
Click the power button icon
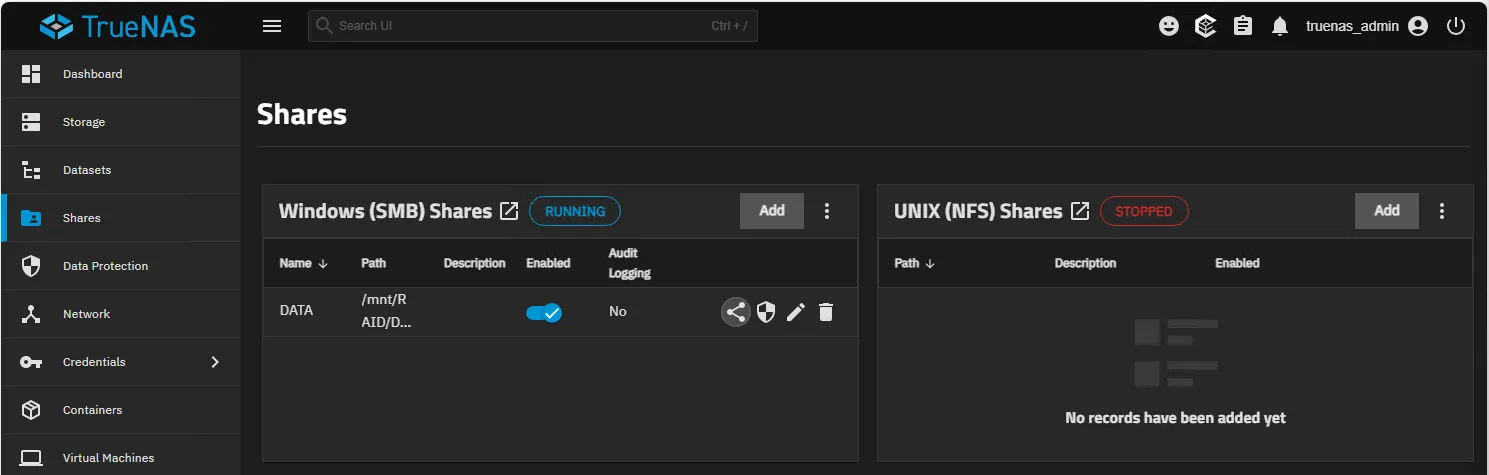click(1456, 26)
